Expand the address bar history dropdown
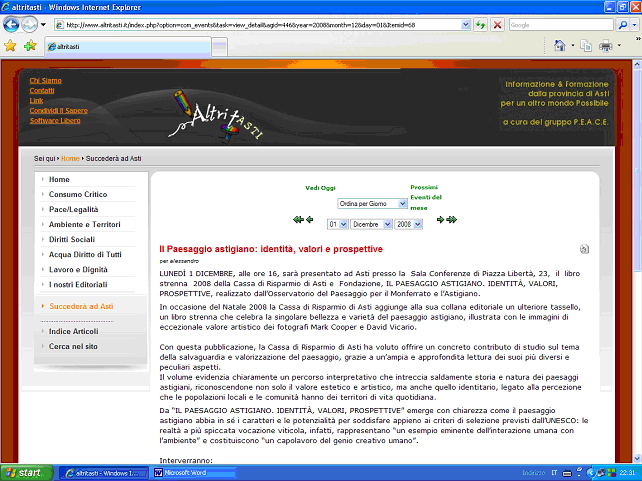This screenshot has height=481, width=642. click(x=466, y=25)
